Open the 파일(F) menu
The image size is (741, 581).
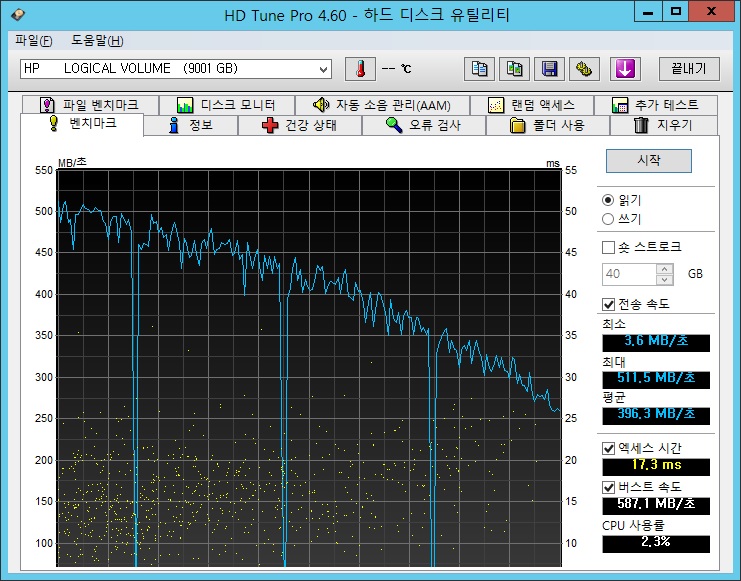pyautogui.click(x=33, y=41)
